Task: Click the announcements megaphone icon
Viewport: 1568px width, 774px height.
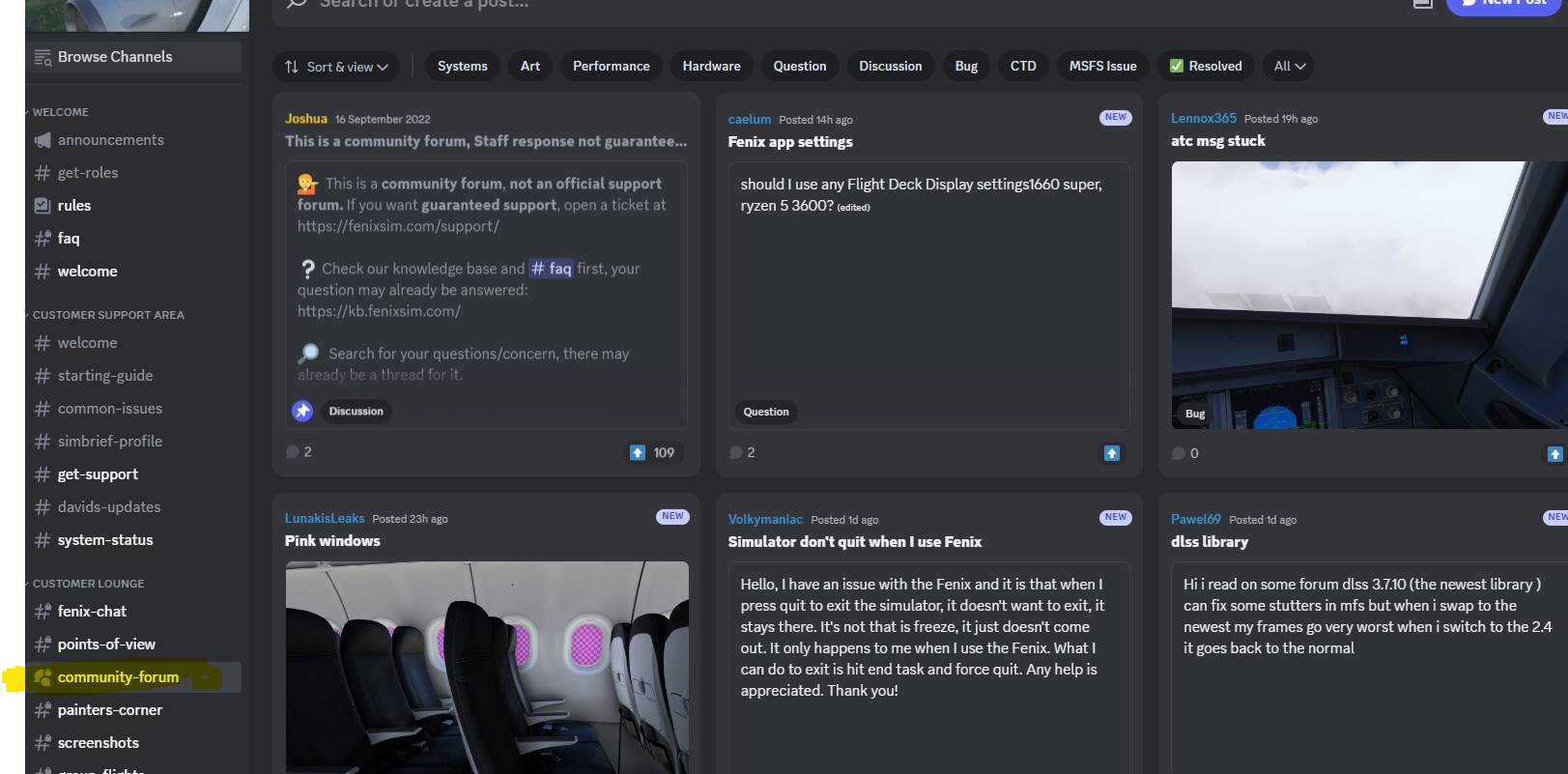Action: [43, 140]
